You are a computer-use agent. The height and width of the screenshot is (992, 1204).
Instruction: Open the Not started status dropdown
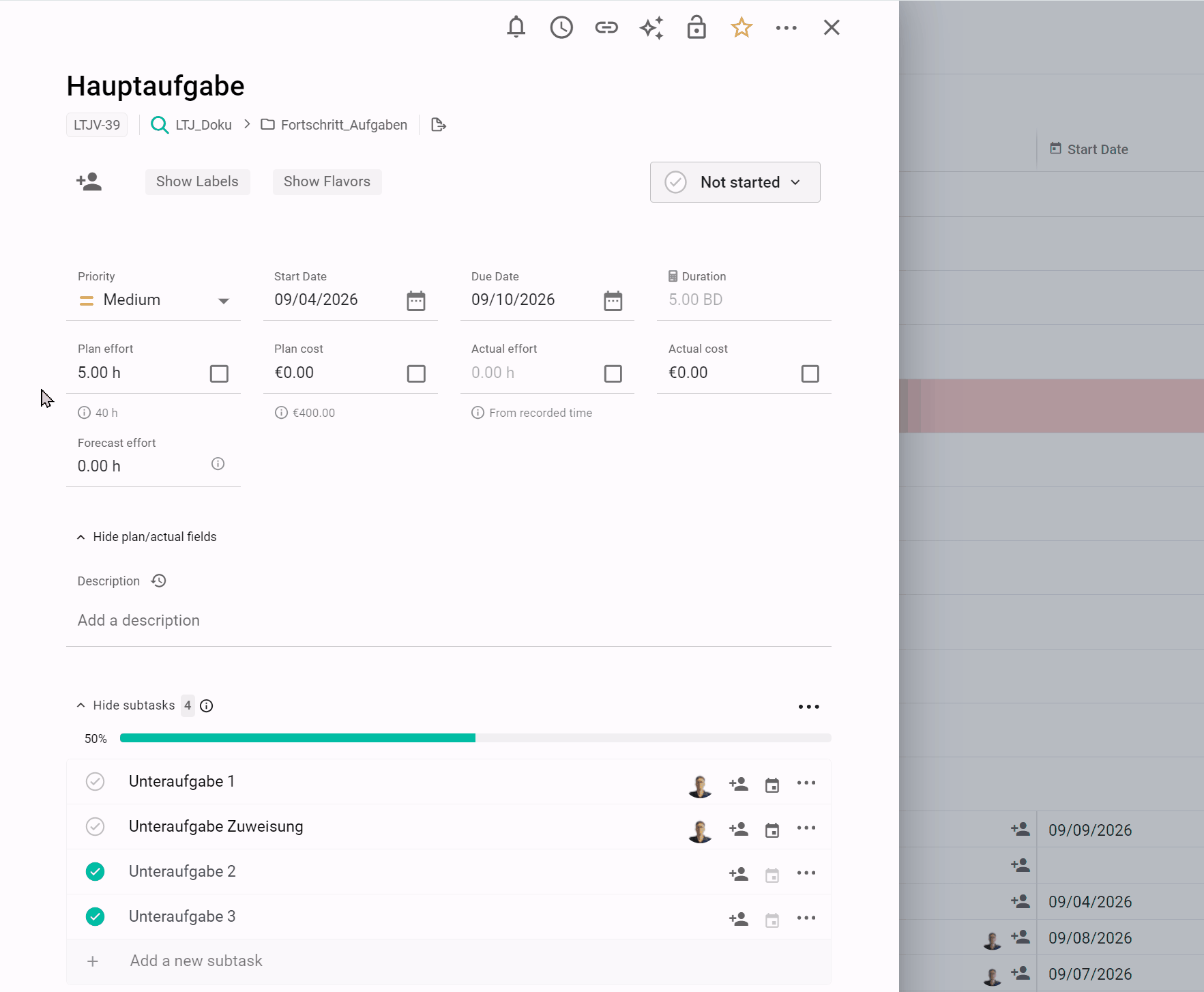coord(735,182)
